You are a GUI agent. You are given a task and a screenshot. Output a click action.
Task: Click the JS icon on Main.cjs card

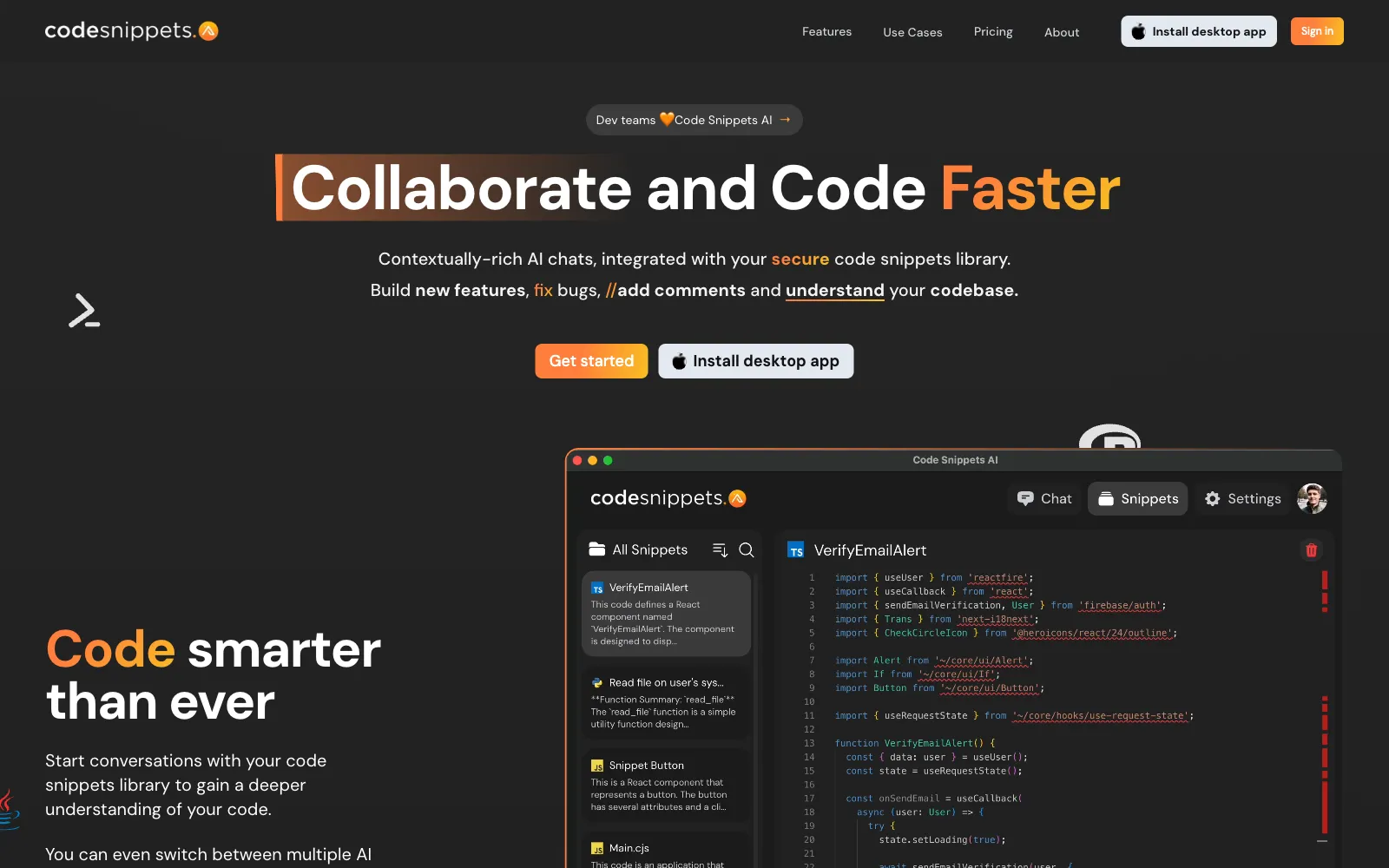(x=597, y=848)
